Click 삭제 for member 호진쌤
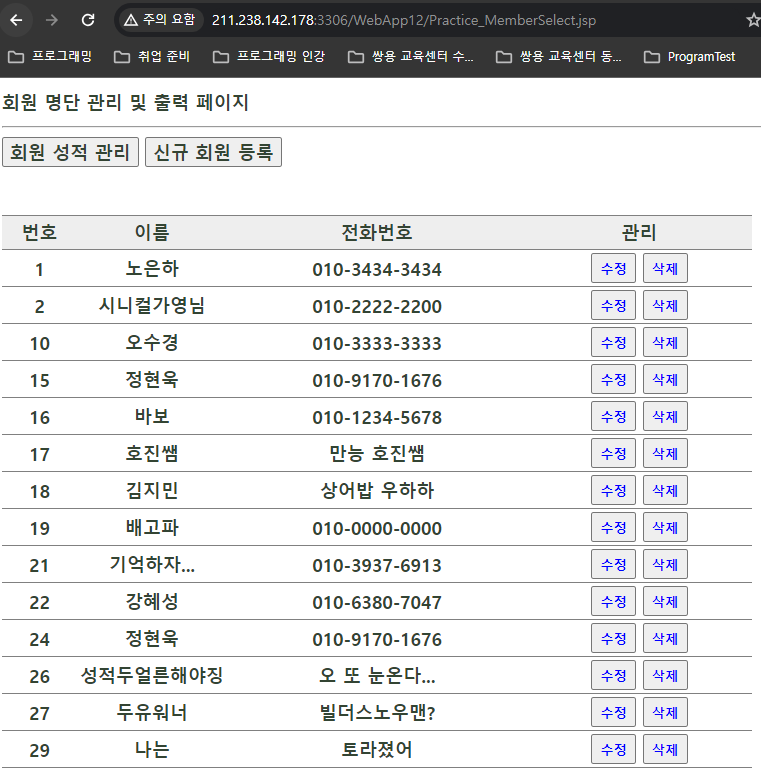The width and height of the screenshot is (761, 778). (665, 454)
